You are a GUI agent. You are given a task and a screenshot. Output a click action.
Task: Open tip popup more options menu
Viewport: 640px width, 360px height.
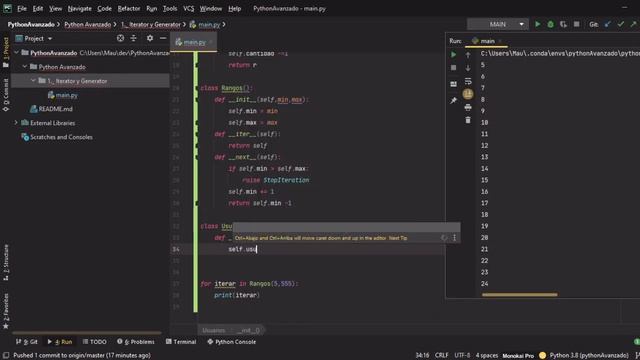point(454,238)
